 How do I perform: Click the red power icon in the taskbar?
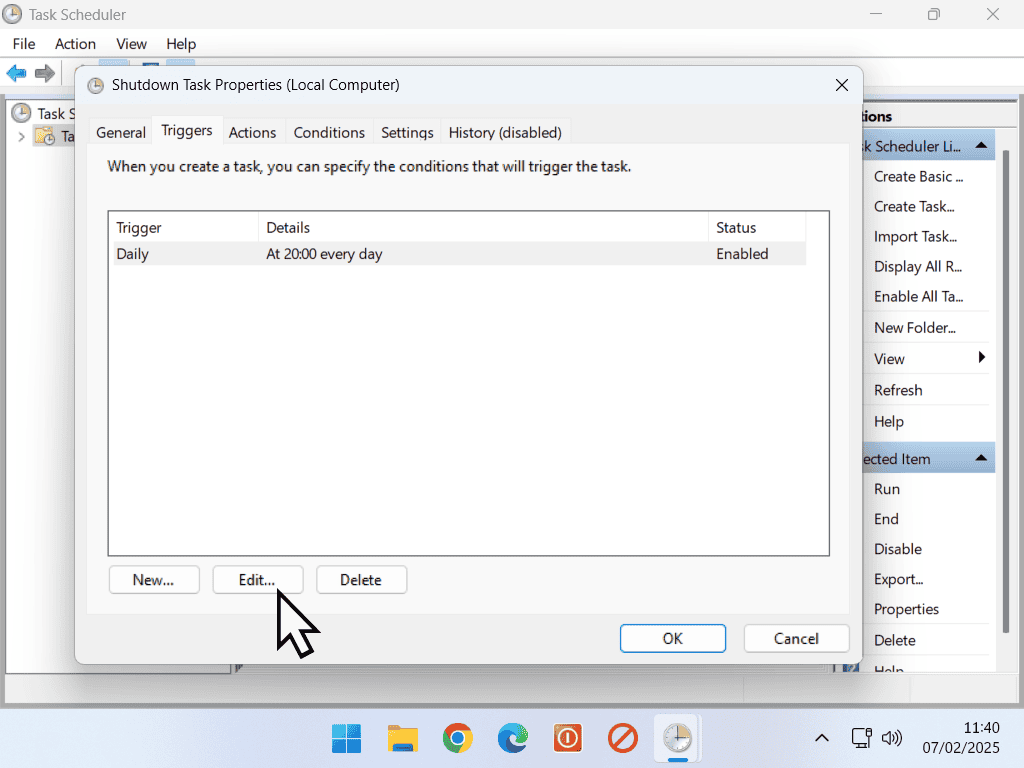tap(568, 739)
